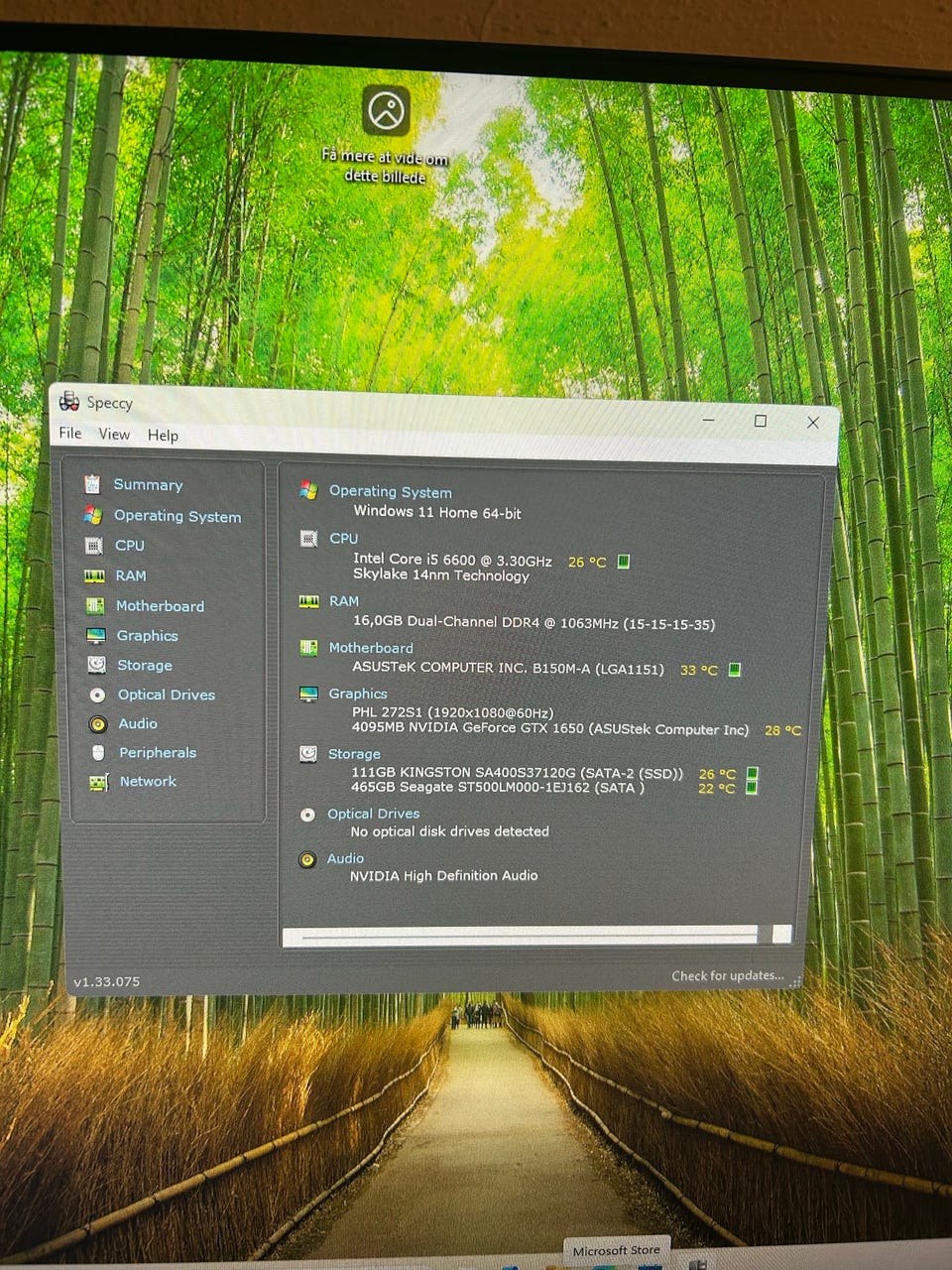Open the RAM module icon in sidebar

click(94, 575)
